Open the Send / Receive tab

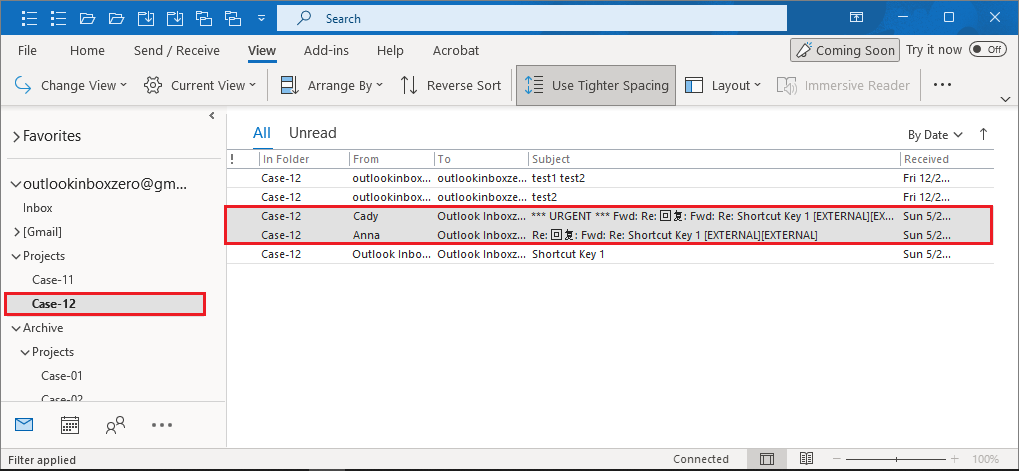click(x=176, y=50)
